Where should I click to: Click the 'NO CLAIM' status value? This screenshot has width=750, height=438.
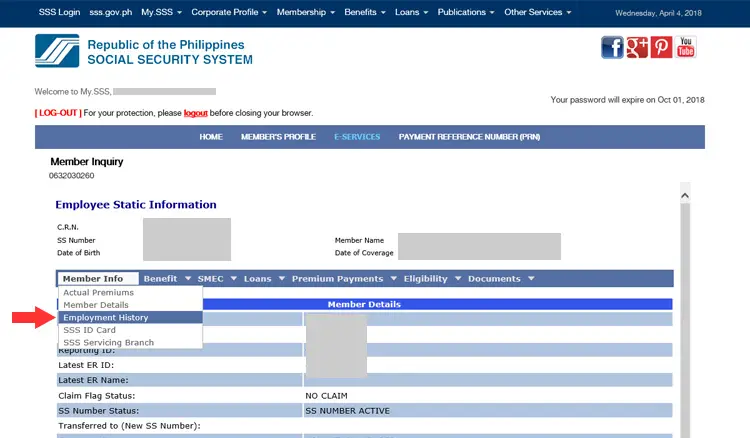pyautogui.click(x=326, y=395)
